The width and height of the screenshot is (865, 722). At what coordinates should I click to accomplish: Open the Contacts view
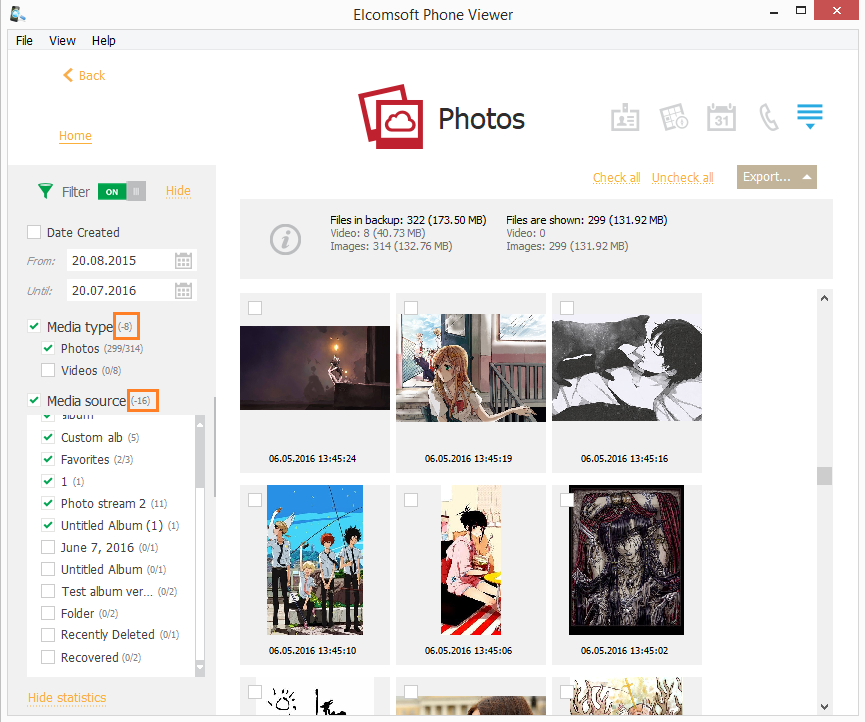coord(625,117)
